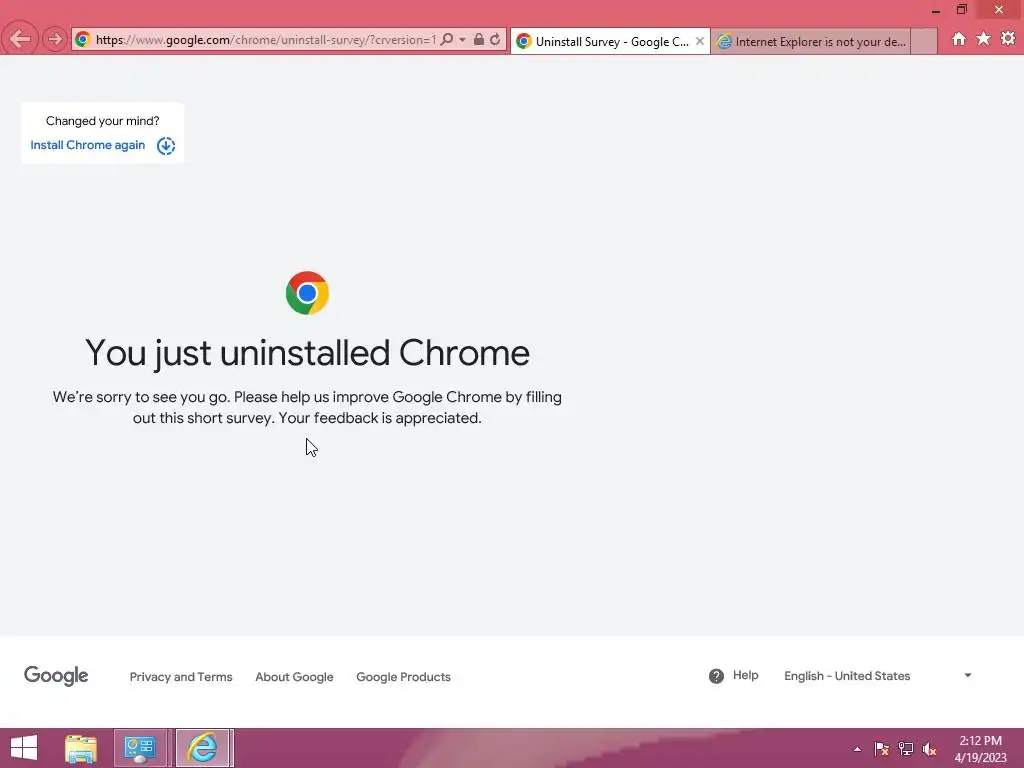
Task: Open File Explorer from the taskbar
Action: tap(81, 748)
